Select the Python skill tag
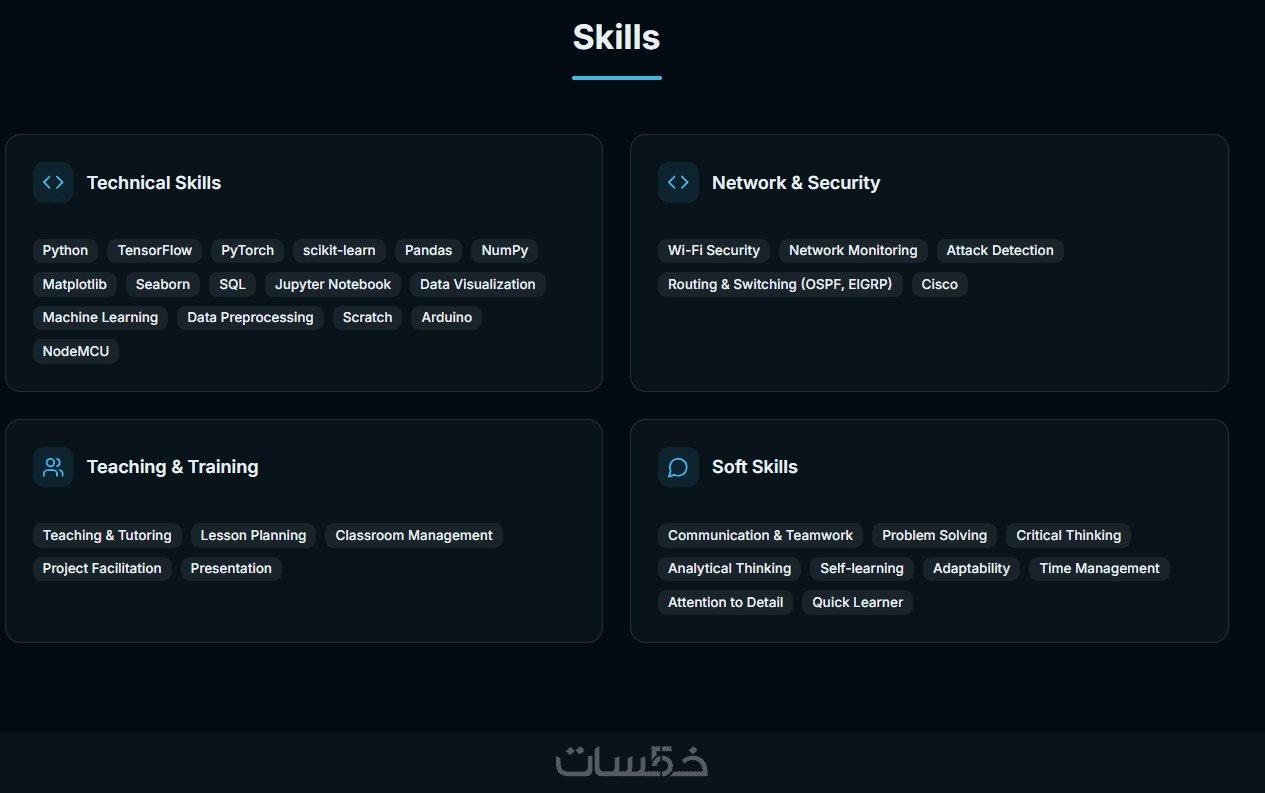 [65, 251]
